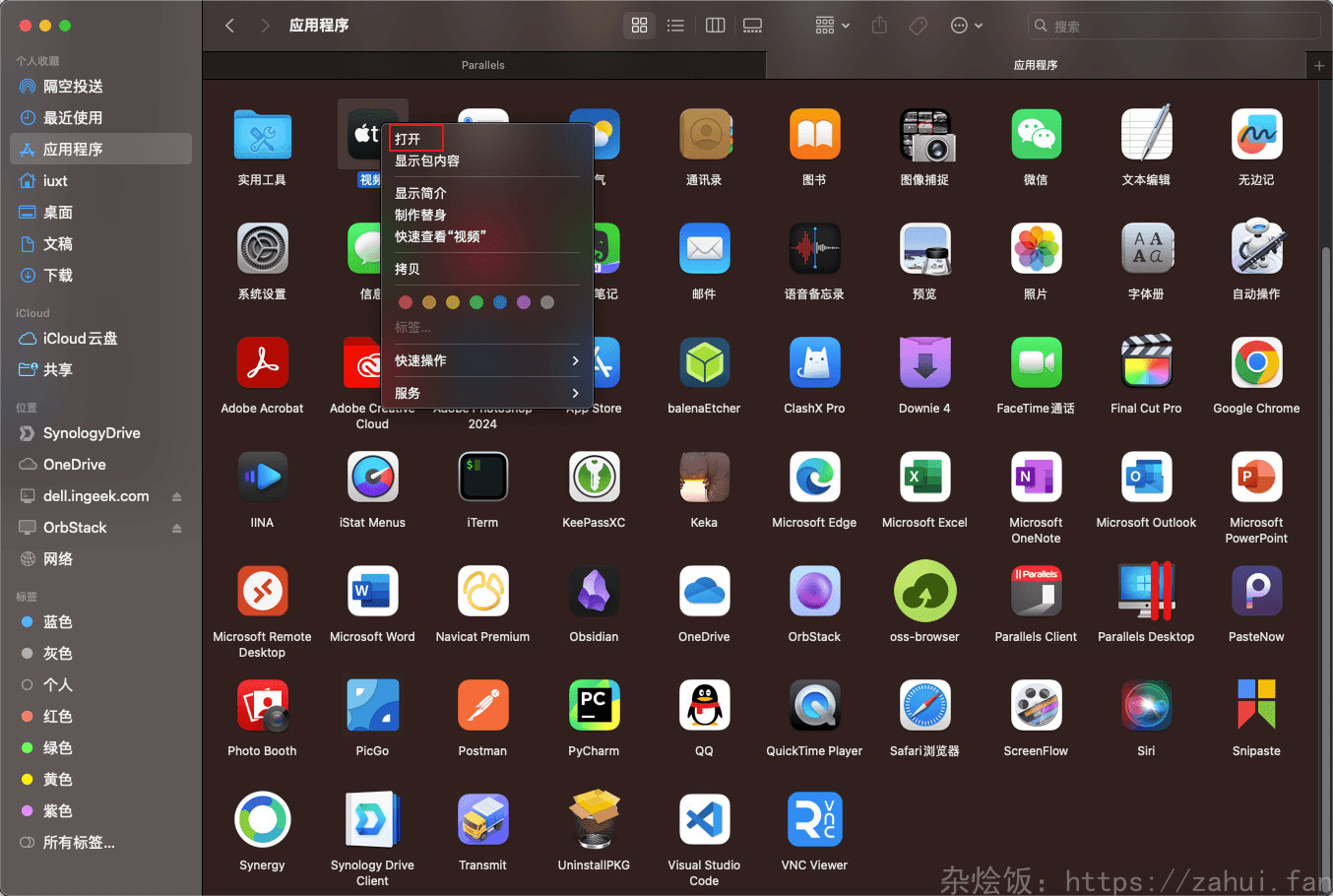This screenshot has height=896, width=1333.
Task: Open the more actions ellipsis dropdown
Action: tap(966, 26)
